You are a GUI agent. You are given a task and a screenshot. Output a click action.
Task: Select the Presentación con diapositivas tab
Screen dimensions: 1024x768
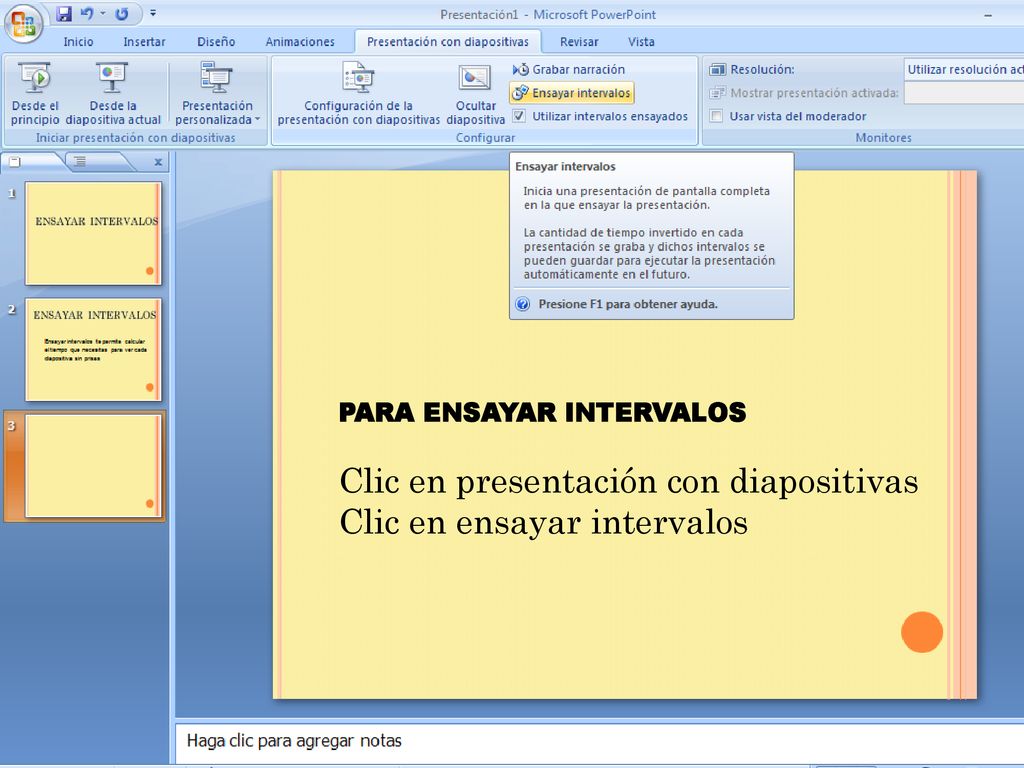[x=448, y=42]
